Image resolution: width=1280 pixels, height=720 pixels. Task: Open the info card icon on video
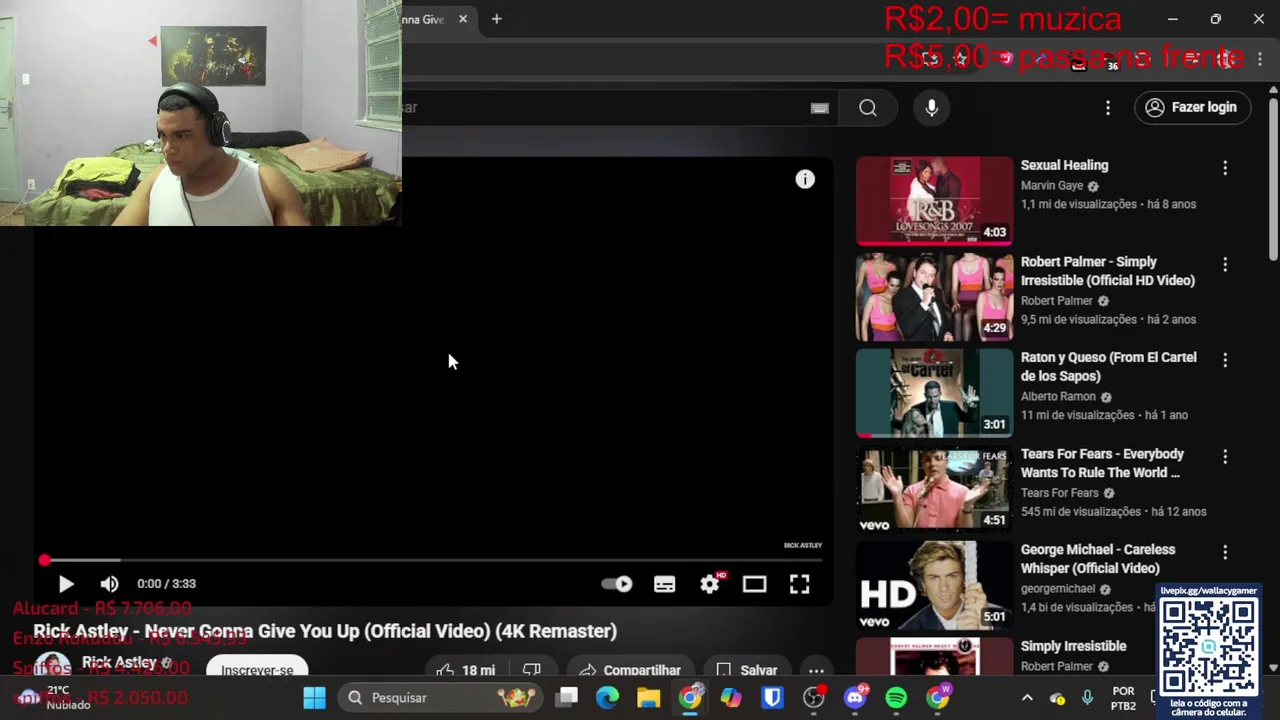(x=805, y=179)
